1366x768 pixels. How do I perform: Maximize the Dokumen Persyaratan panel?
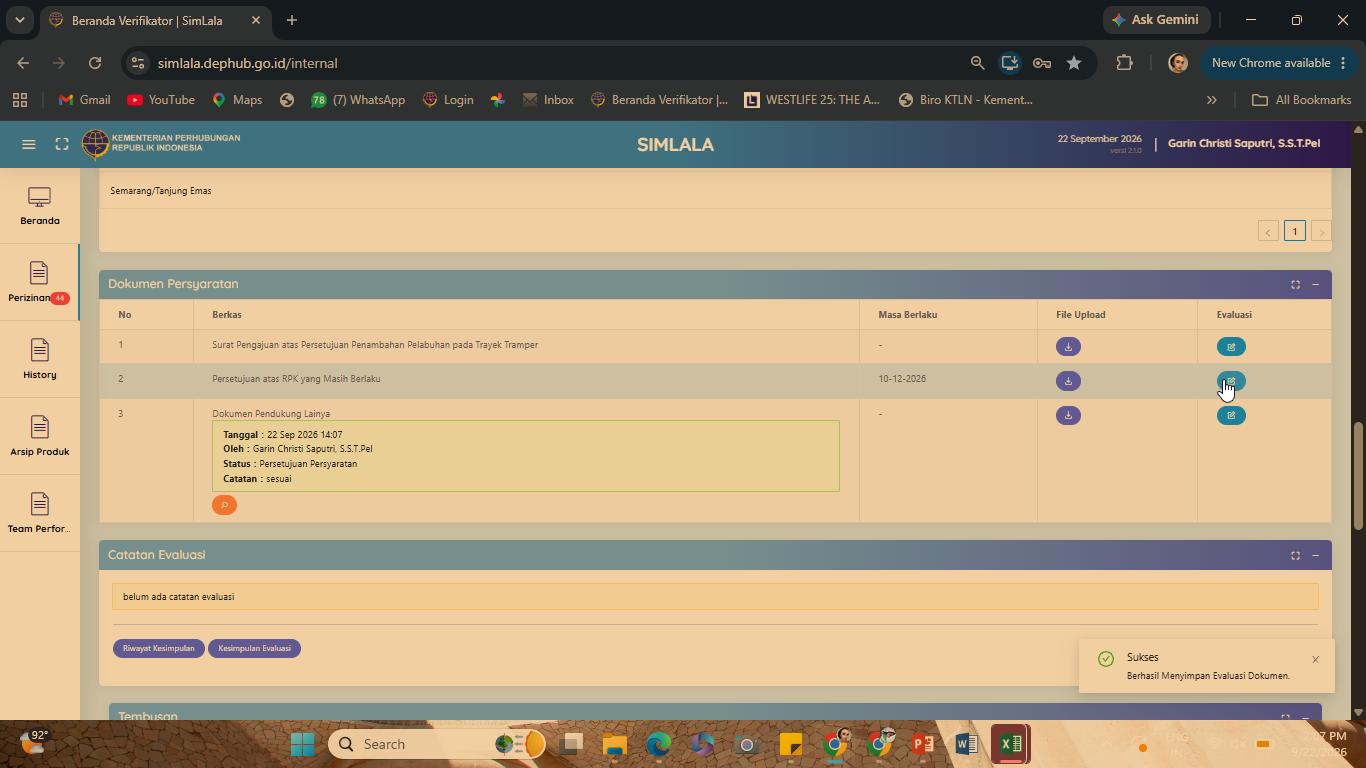(1295, 285)
